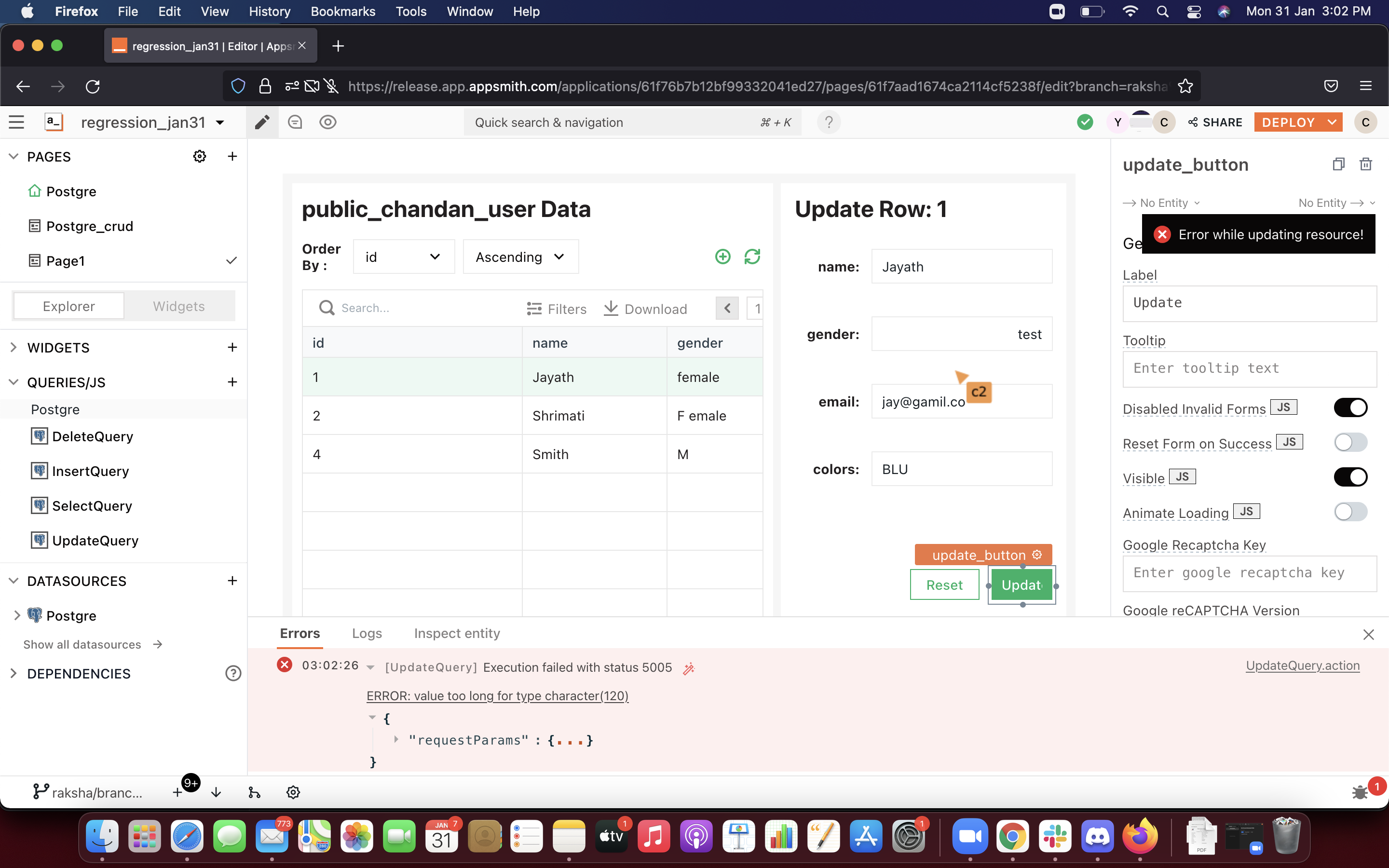Click the help question mark icon
The image size is (1389, 868).
828,122
